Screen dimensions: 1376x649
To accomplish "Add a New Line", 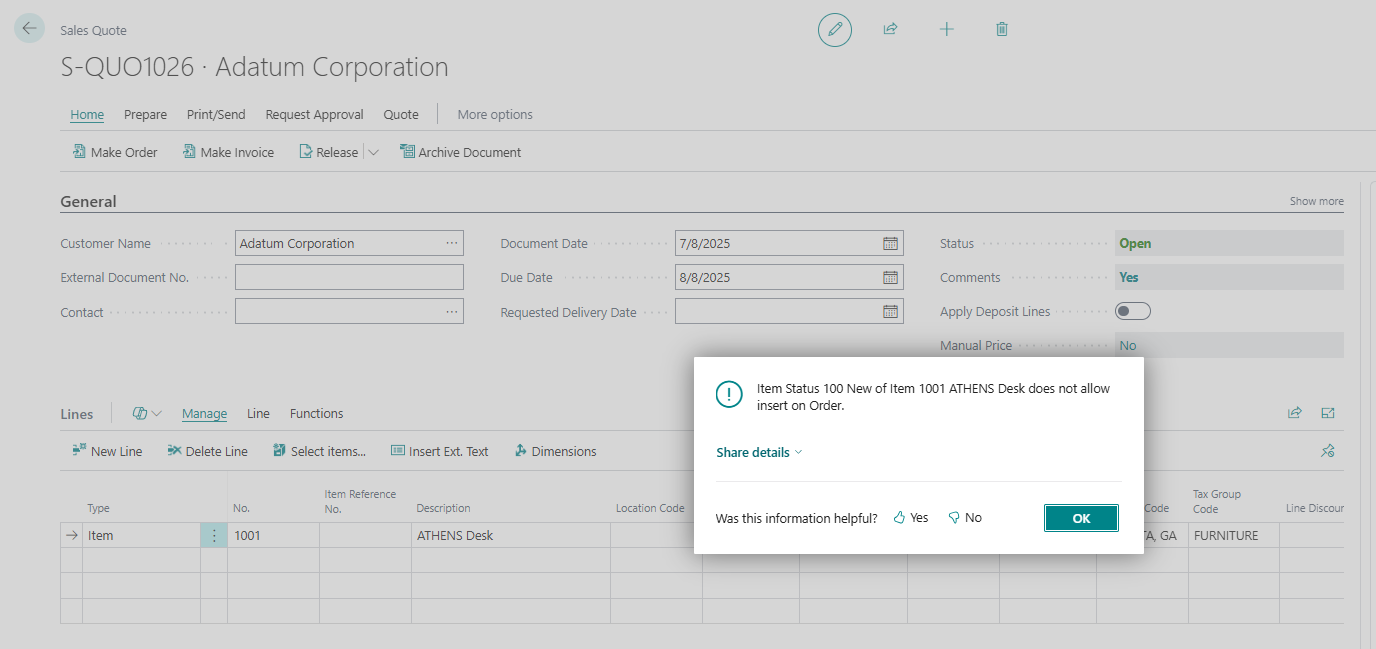I will pos(107,451).
